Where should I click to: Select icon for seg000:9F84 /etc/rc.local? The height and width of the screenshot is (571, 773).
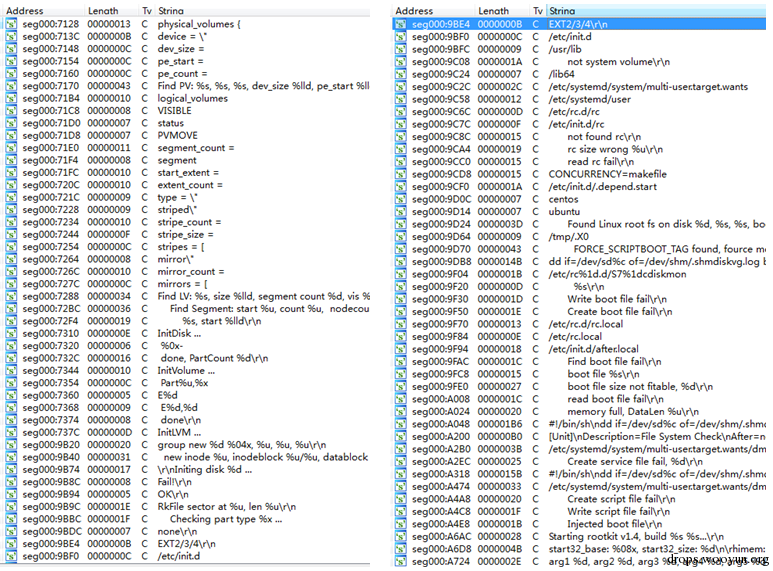401,336
